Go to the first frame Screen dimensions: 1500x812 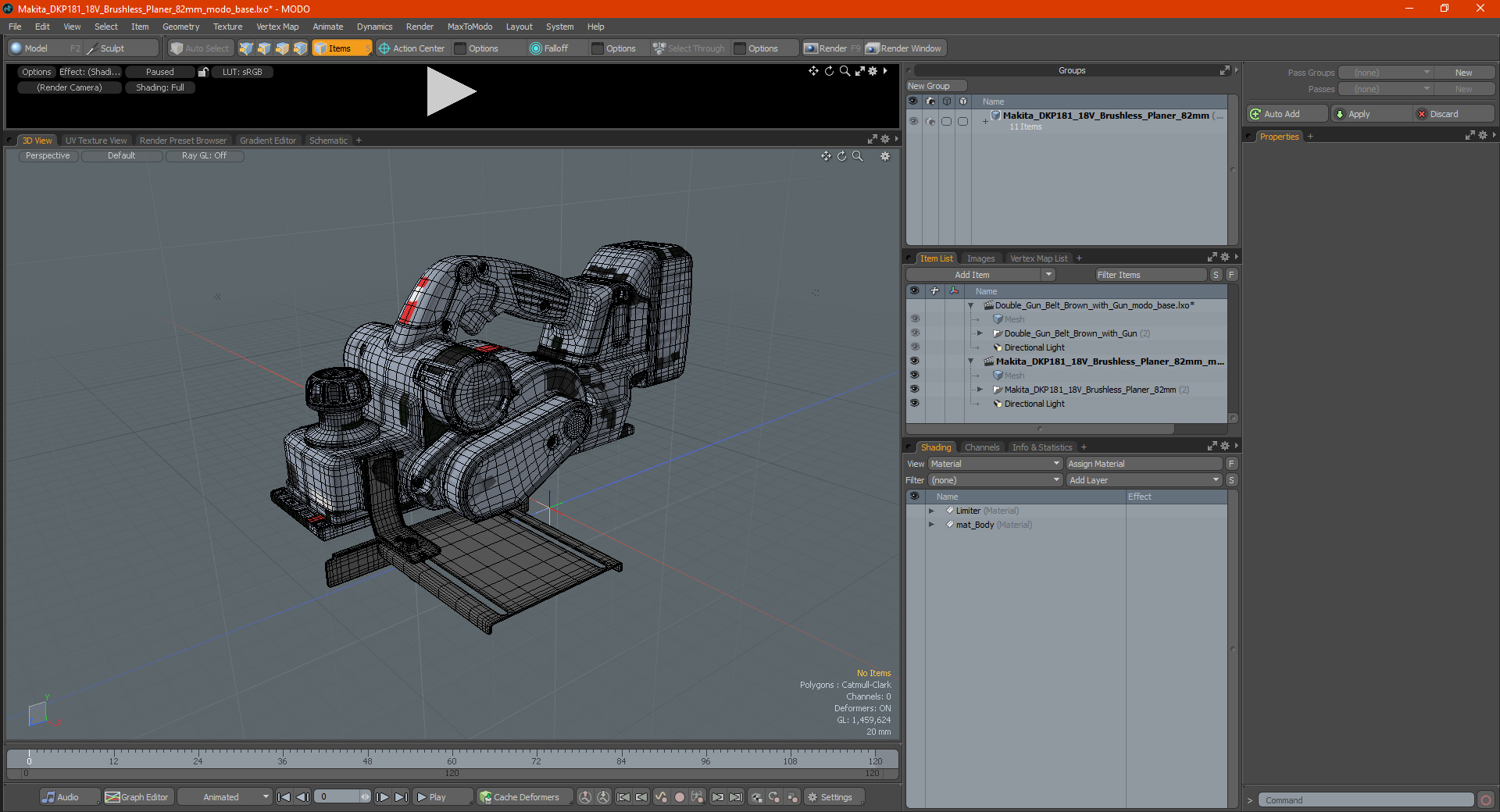[x=284, y=797]
